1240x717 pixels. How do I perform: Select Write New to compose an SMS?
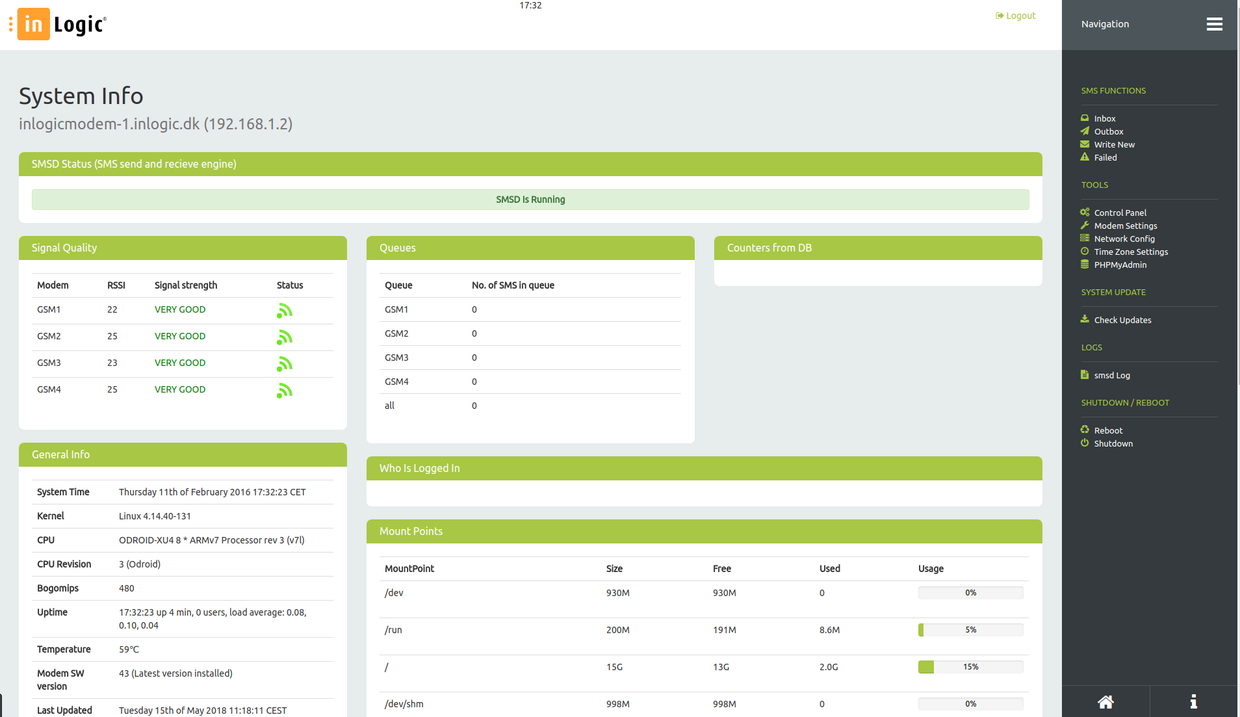pos(1114,145)
